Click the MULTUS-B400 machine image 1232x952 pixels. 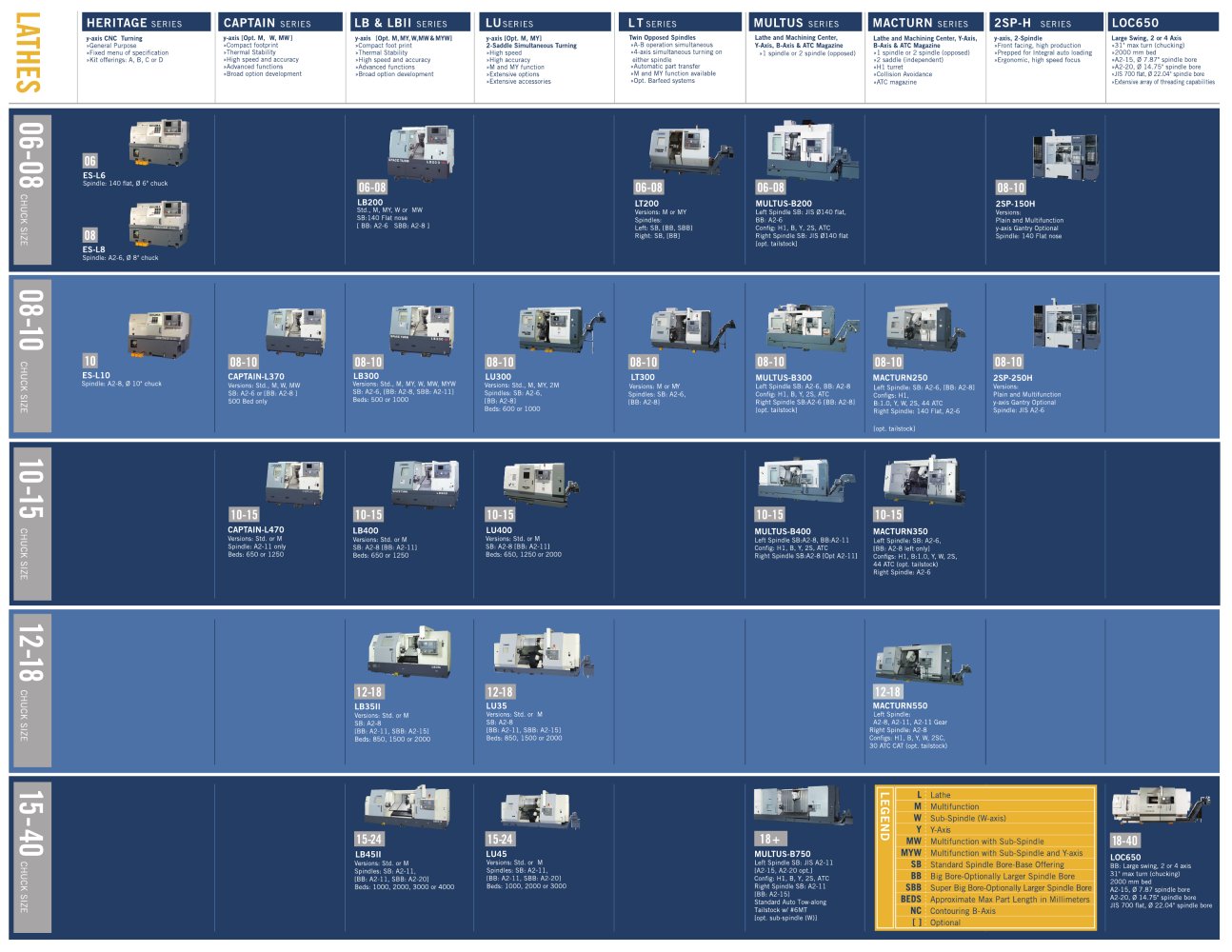[805, 482]
